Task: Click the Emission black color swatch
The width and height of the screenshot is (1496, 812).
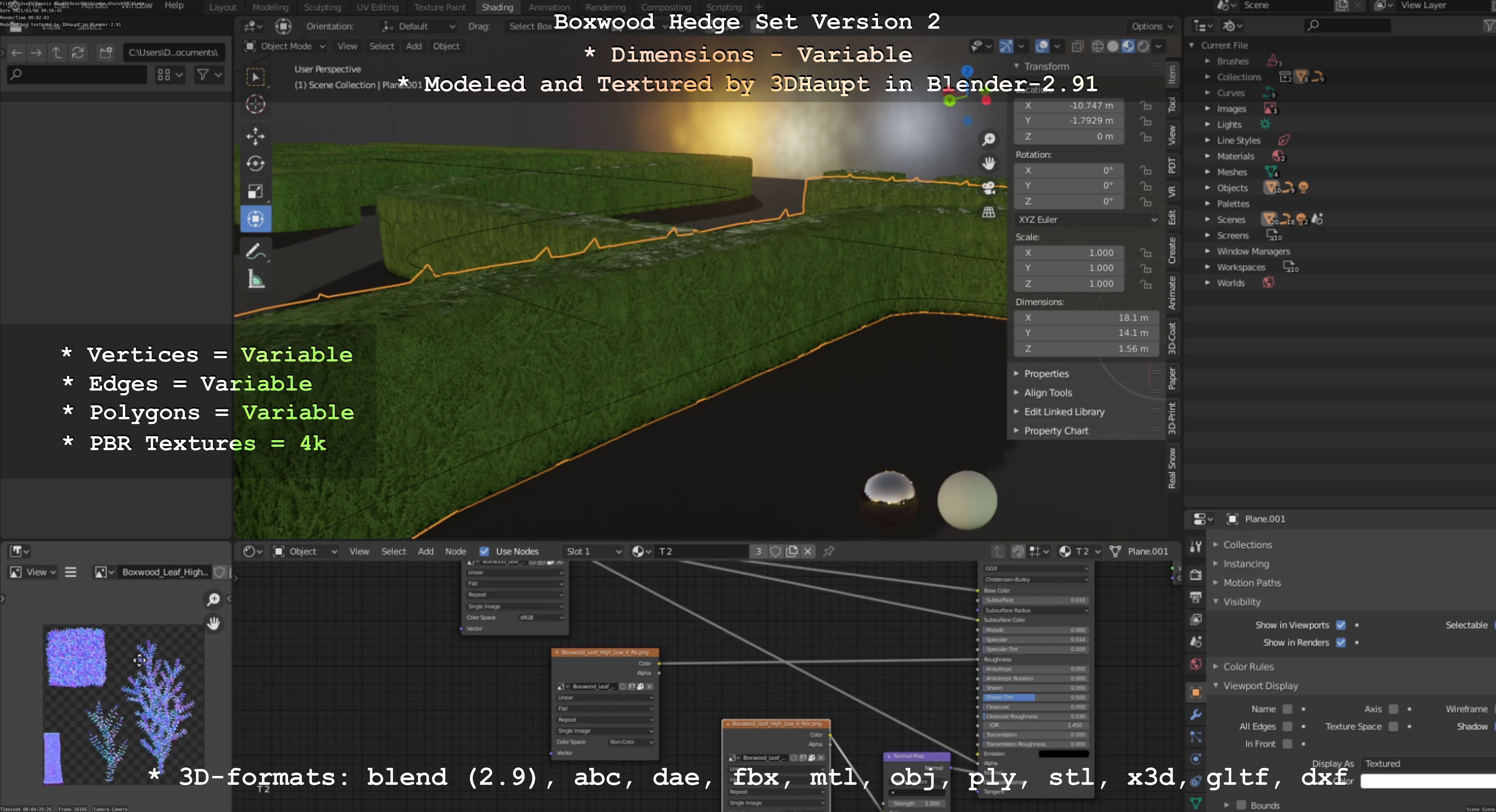Action: point(1063,754)
